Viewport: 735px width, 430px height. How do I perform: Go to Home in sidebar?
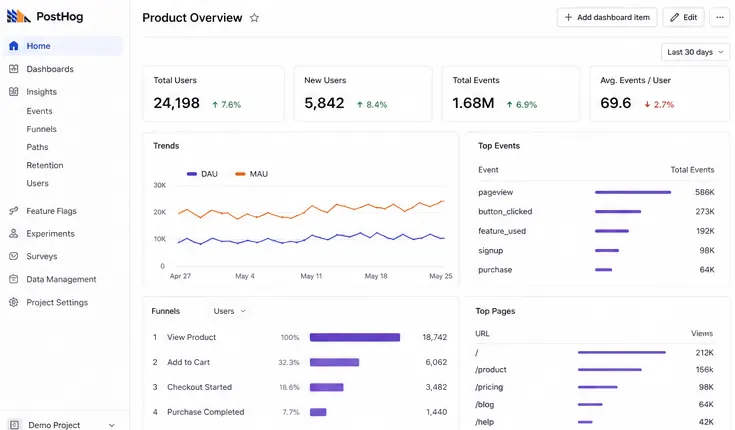click(x=63, y=46)
